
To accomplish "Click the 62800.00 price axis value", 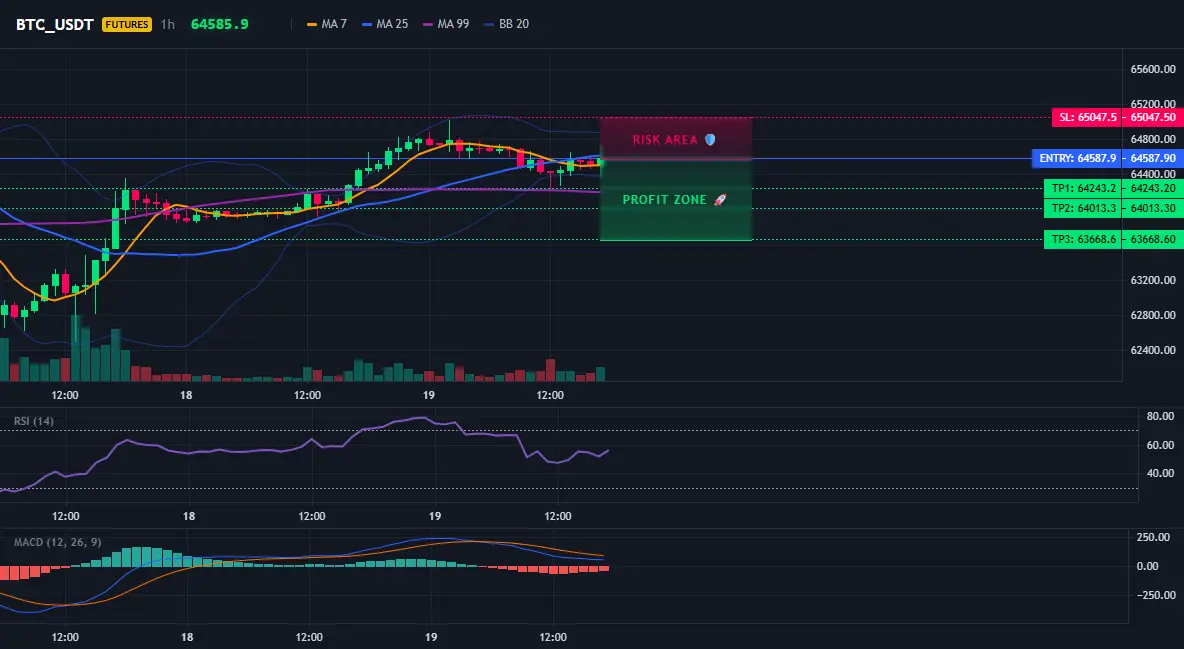I will click(x=1153, y=315).
